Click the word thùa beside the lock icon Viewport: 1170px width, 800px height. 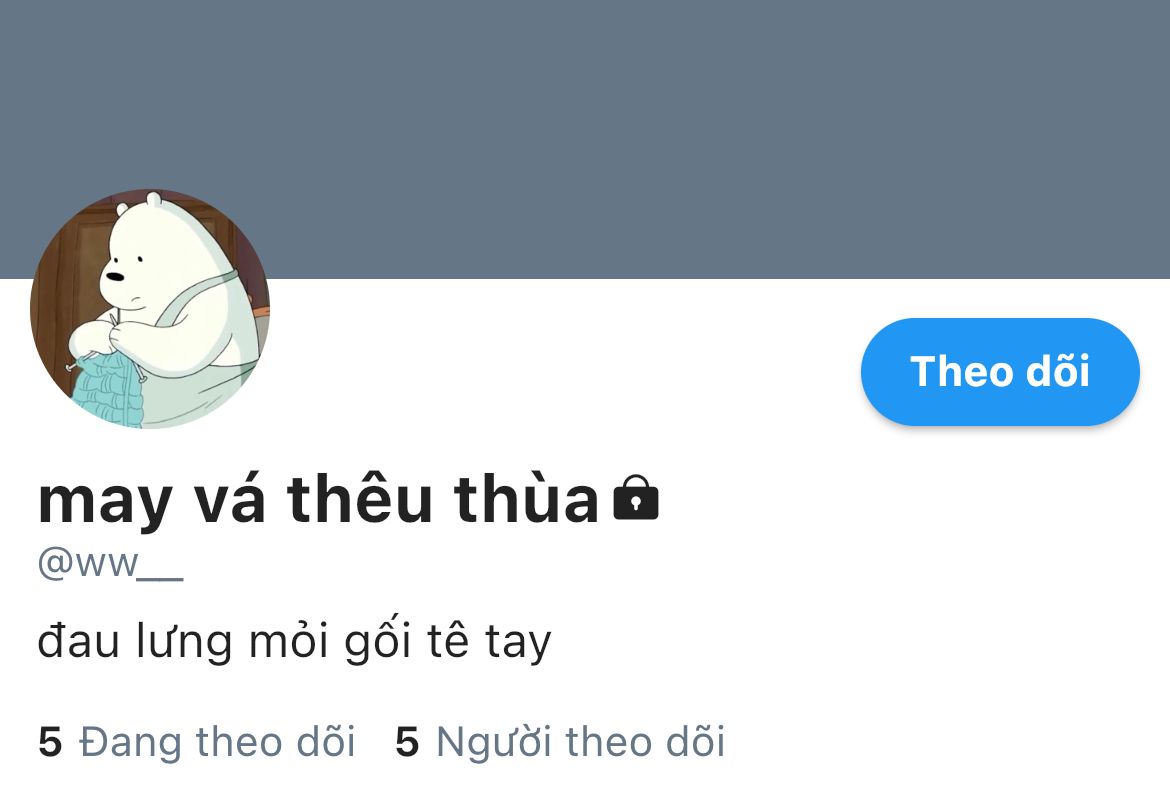(x=526, y=499)
